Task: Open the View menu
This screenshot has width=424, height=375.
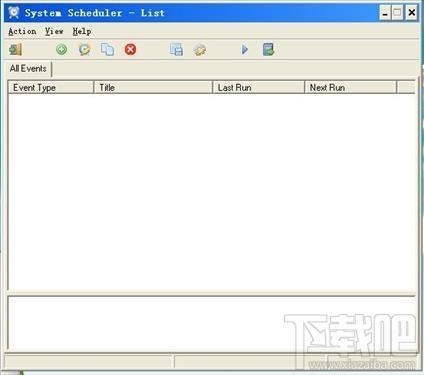Action: click(x=54, y=31)
